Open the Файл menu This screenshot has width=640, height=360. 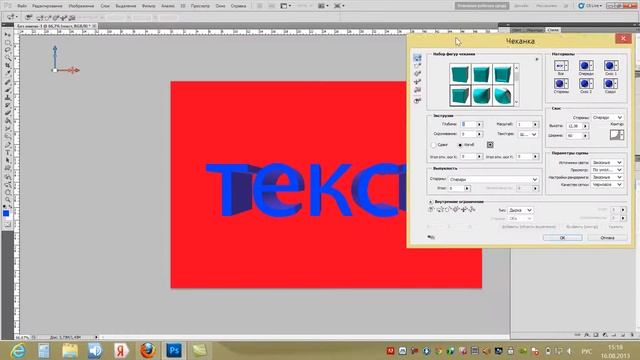[22, 6]
